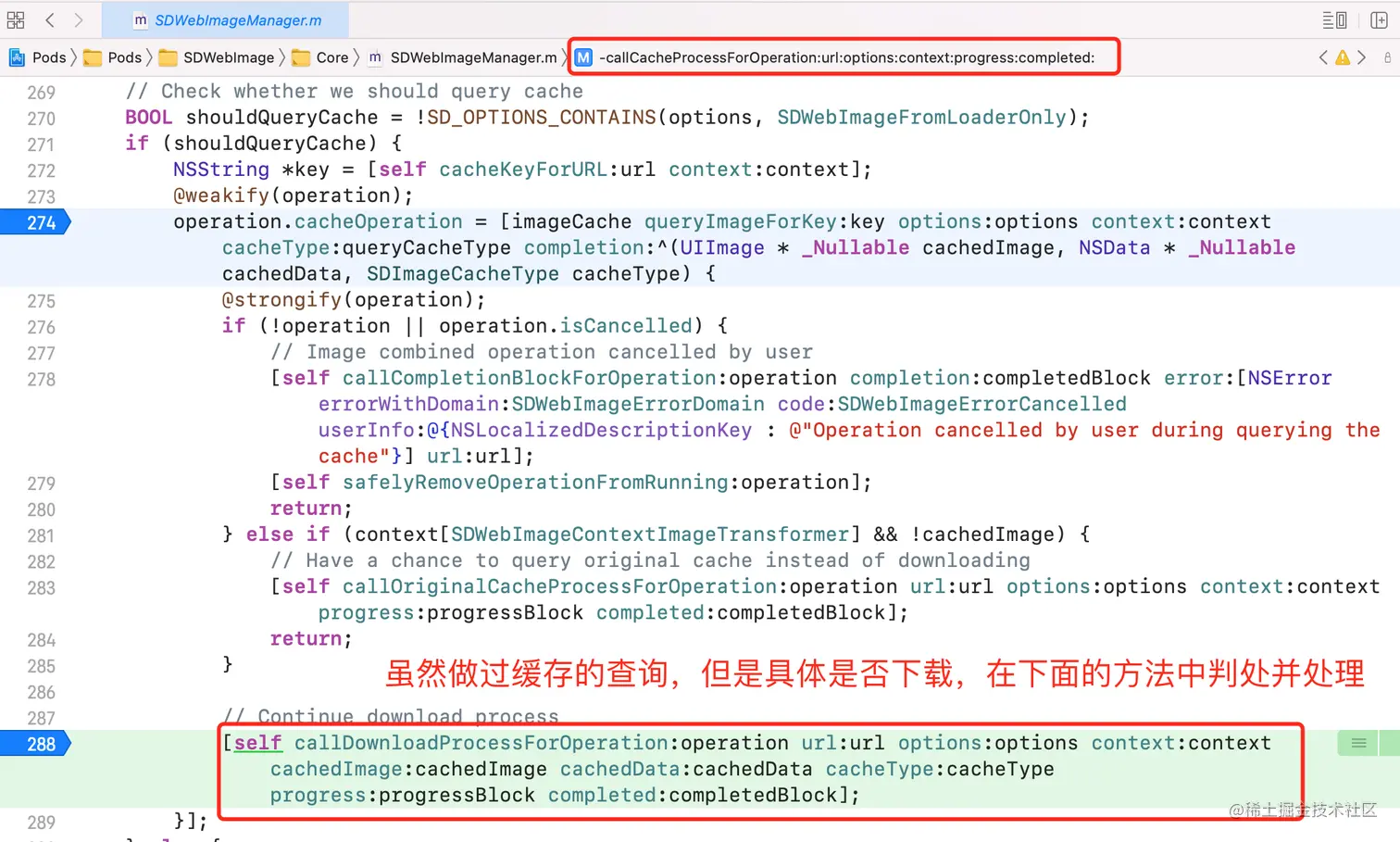Add a new editor pane on the right
Screen dimensions: 1400x842
point(1379,19)
